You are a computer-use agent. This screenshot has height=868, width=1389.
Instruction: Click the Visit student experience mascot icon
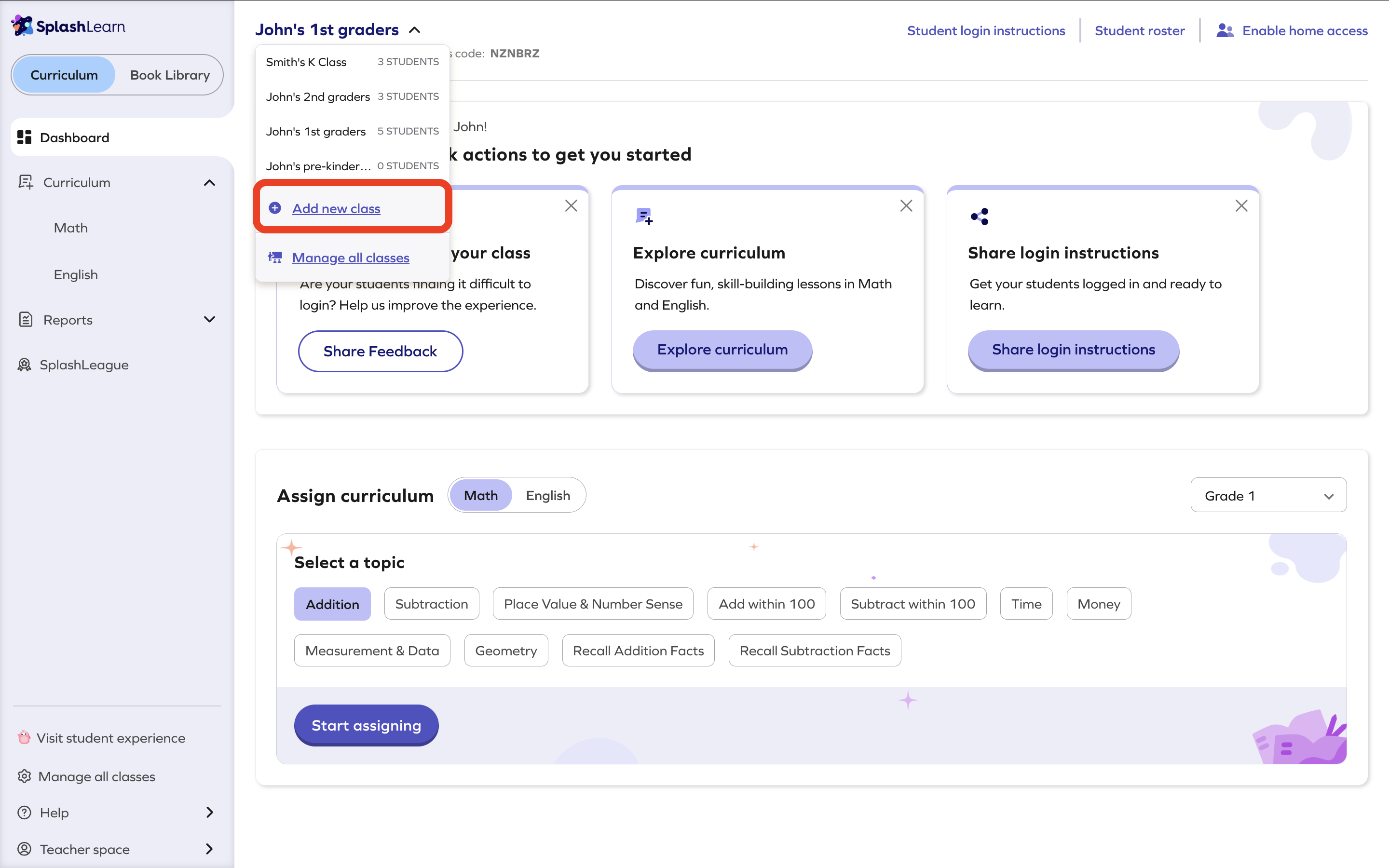coord(24,737)
